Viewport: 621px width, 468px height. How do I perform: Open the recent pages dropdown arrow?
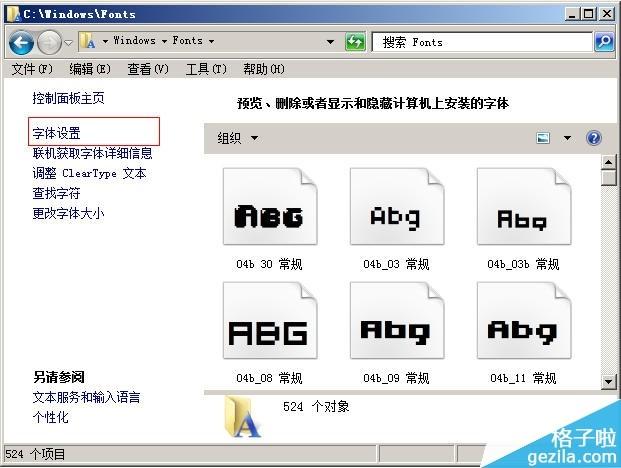[69, 42]
